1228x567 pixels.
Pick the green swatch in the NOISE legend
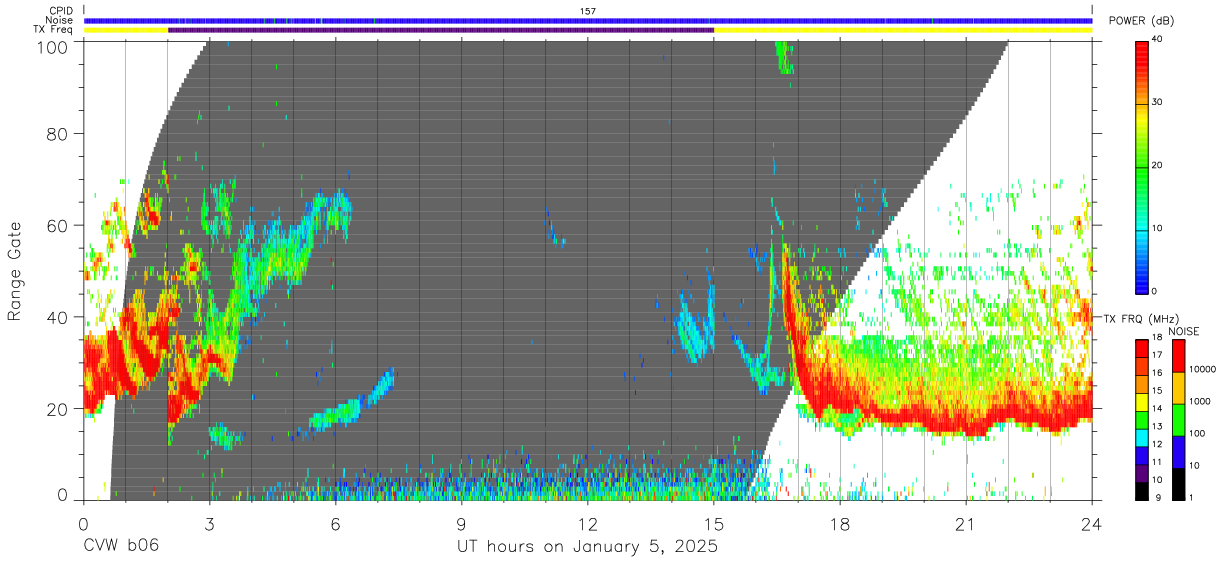[1178, 421]
